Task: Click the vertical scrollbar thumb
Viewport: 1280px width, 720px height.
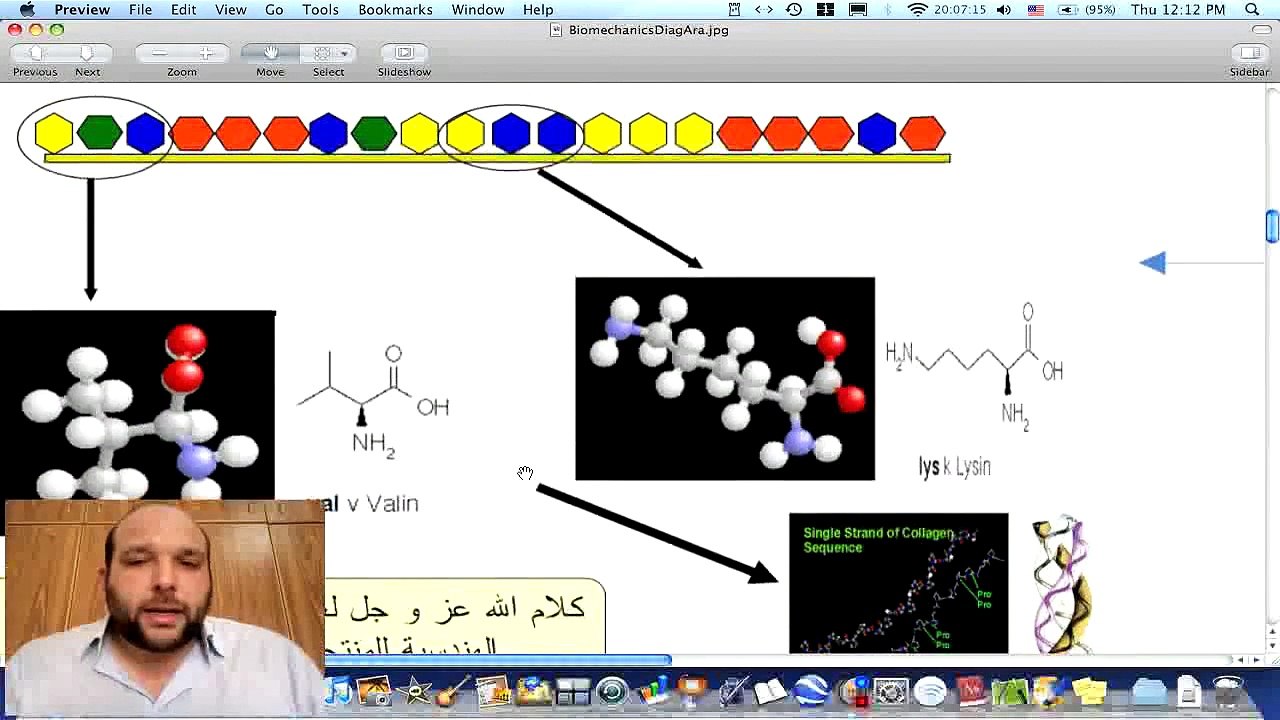Action: pos(1272,226)
